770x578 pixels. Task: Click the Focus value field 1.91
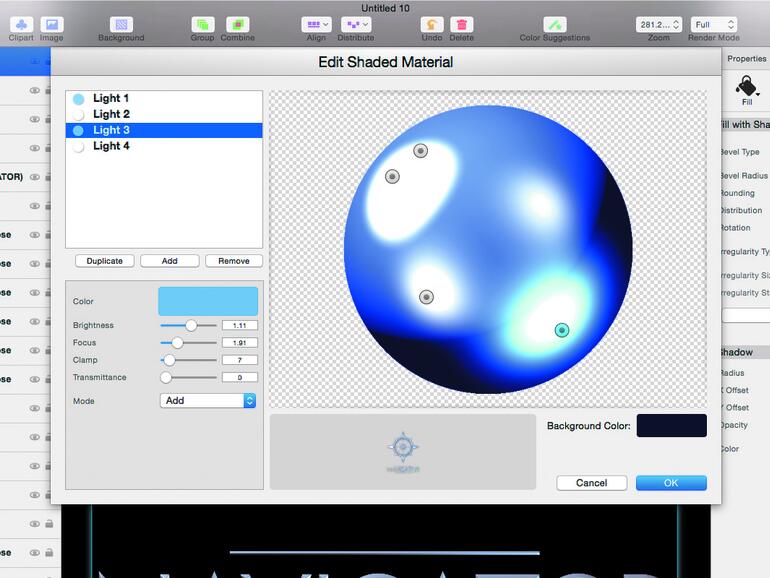tap(240, 343)
